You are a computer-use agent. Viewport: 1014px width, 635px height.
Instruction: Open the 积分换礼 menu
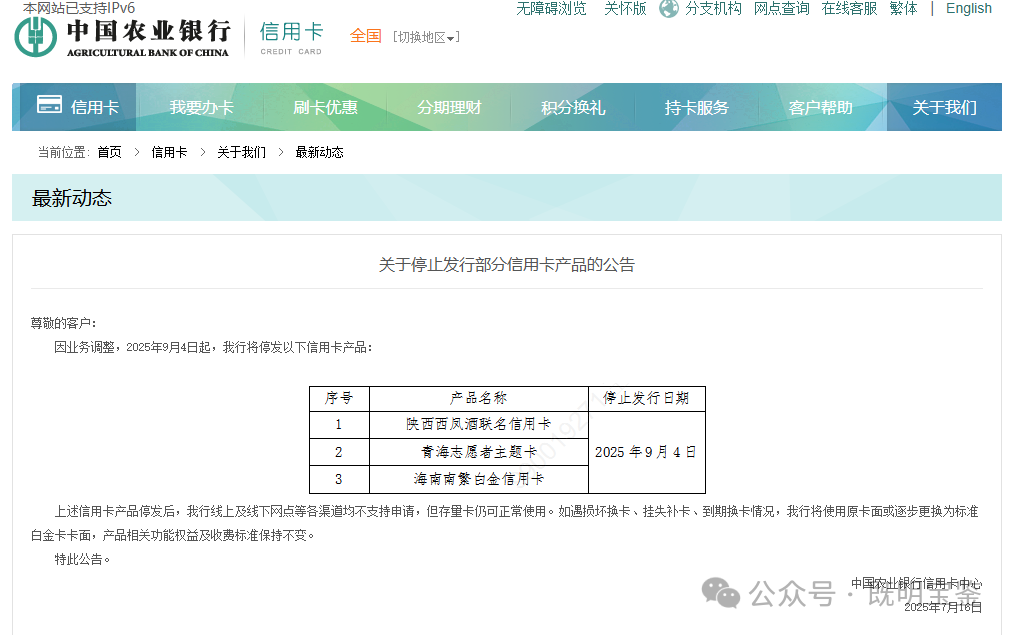(x=575, y=106)
